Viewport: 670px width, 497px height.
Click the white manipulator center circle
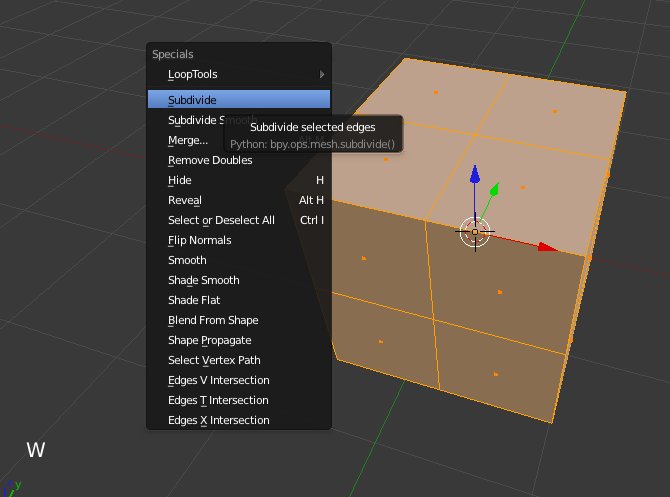tap(475, 232)
